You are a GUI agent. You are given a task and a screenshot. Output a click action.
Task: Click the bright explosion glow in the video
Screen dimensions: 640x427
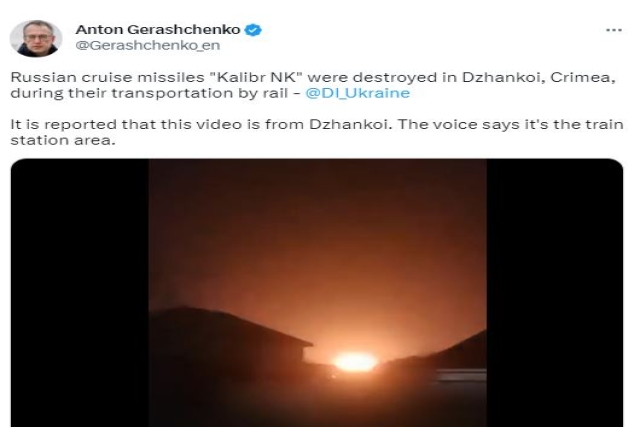pyautogui.click(x=355, y=362)
